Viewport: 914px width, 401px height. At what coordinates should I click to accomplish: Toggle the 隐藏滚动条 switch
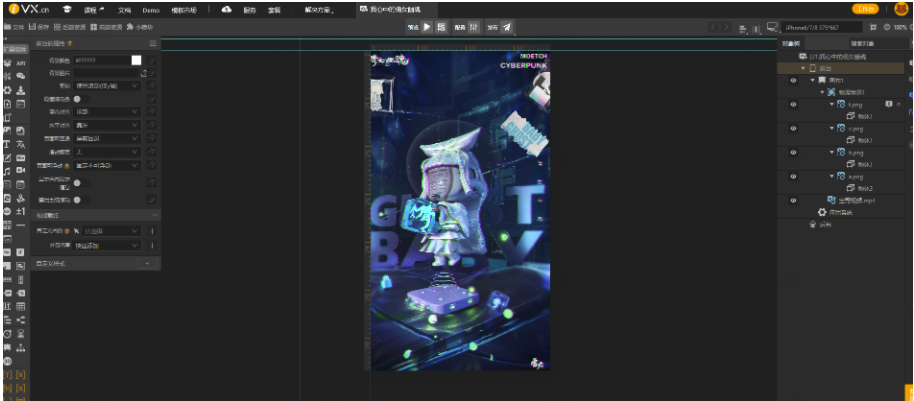point(81,100)
